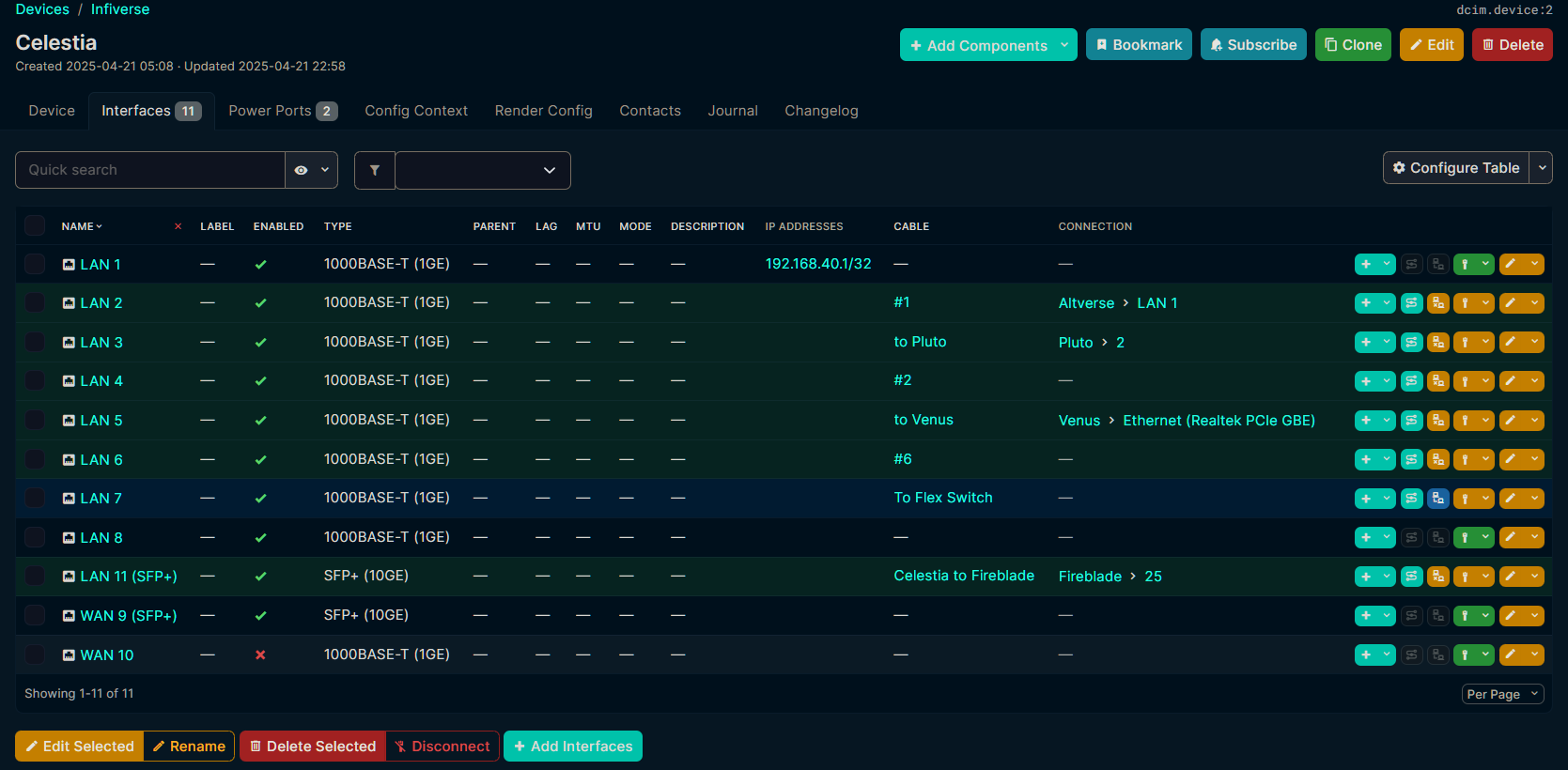Screen dimensions: 1568x770
Task: Open the dropdown arrow beside Configure Table
Action: pos(1542,168)
